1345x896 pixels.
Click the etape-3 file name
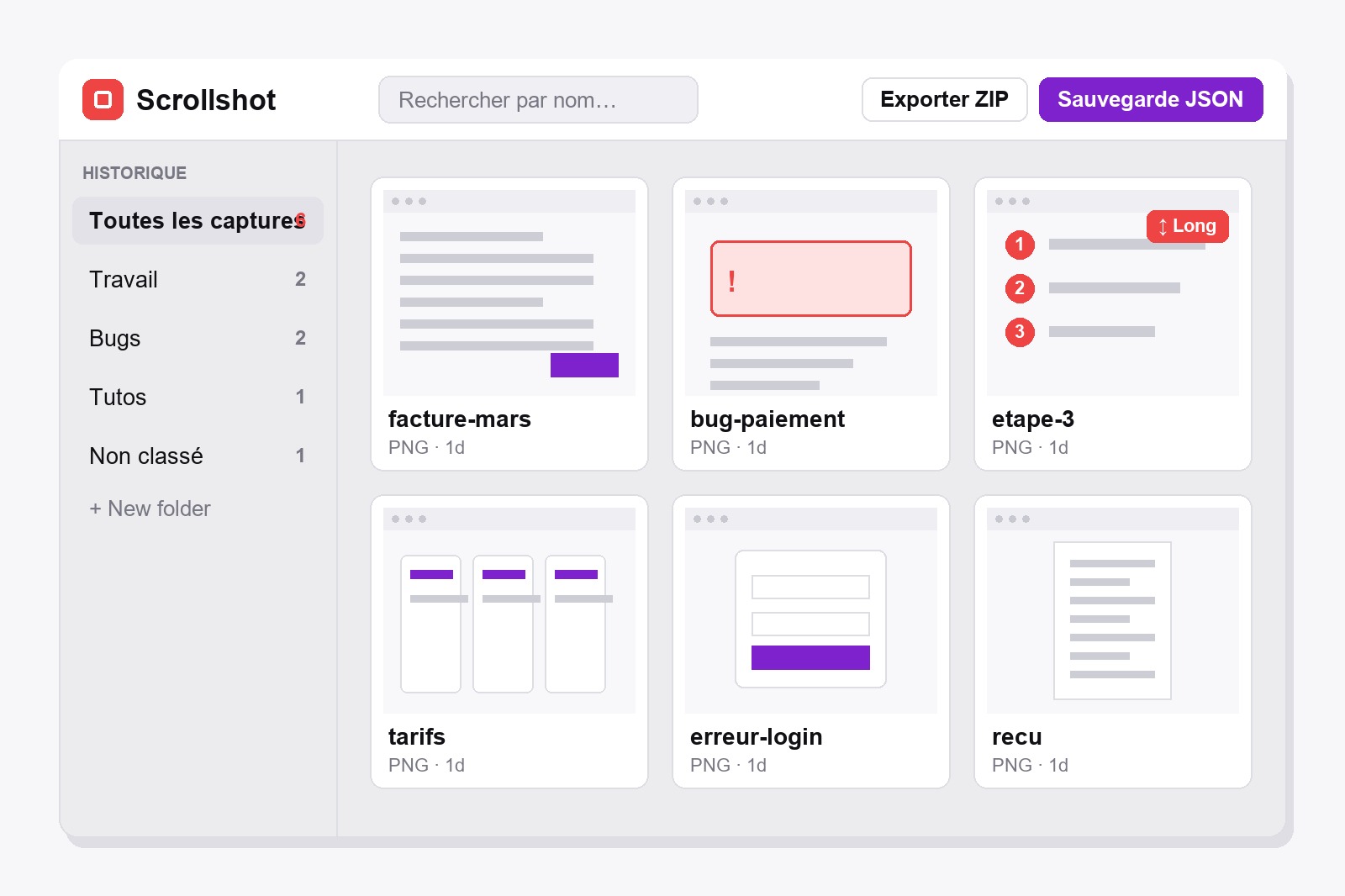pos(1033,419)
